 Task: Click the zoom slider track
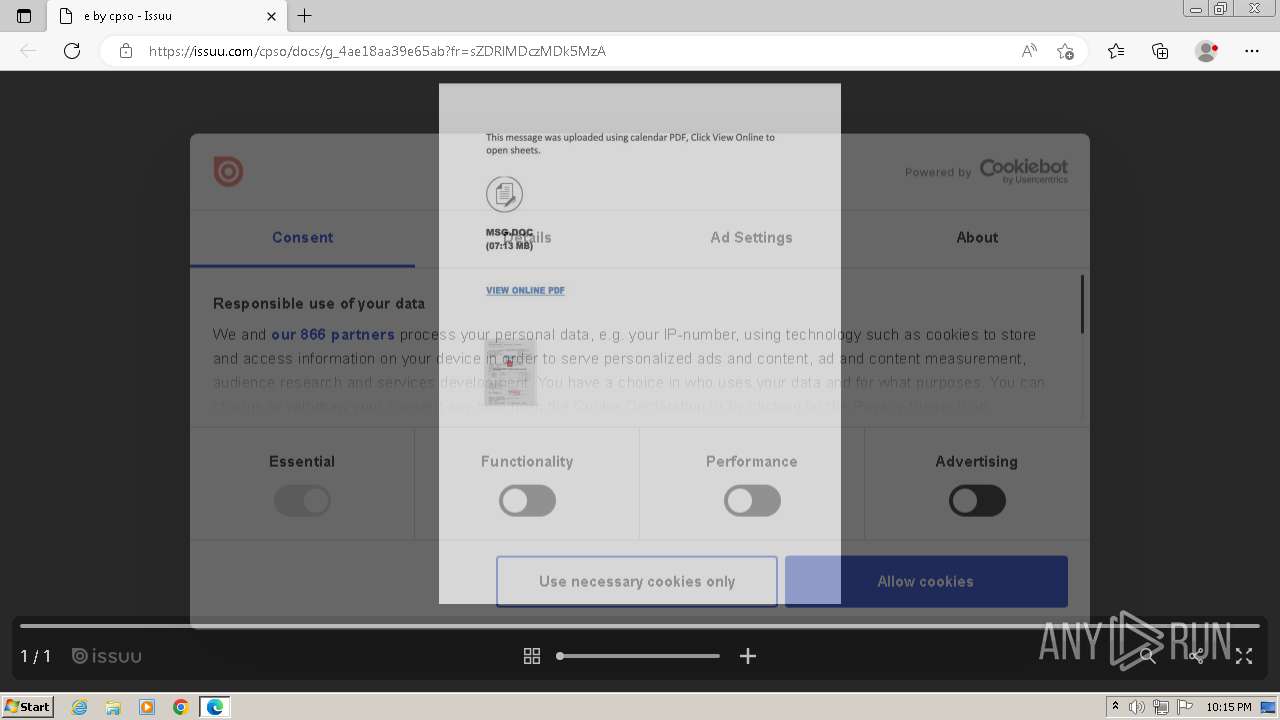638,656
